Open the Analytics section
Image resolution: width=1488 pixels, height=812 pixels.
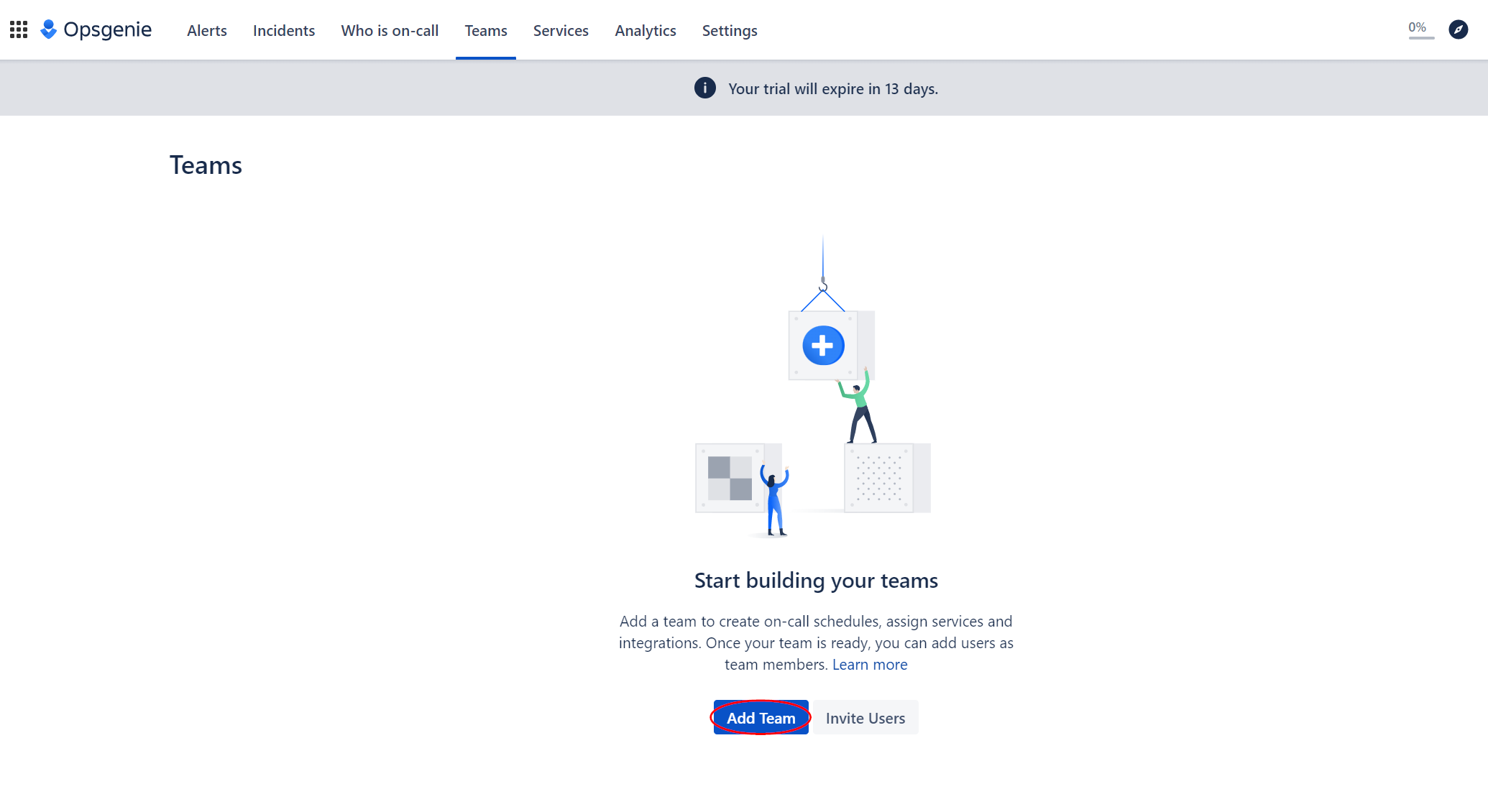(645, 30)
